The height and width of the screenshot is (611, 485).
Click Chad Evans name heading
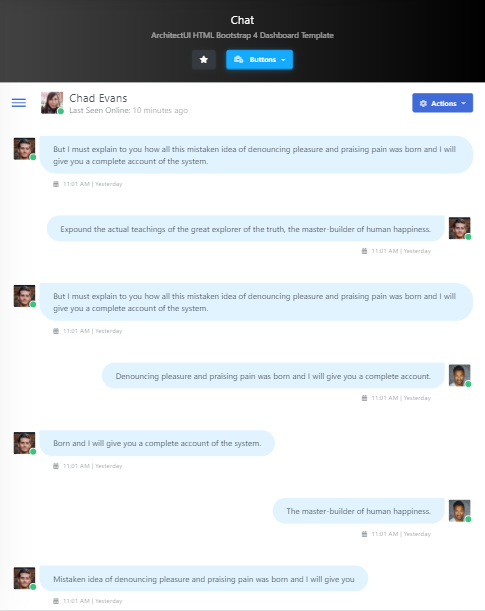pyautogui.click(x=98, y=98)
